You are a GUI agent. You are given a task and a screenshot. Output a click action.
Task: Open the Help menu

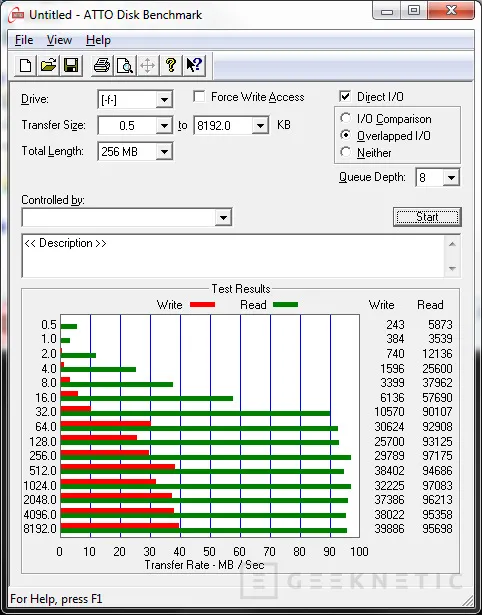point(98,40)
